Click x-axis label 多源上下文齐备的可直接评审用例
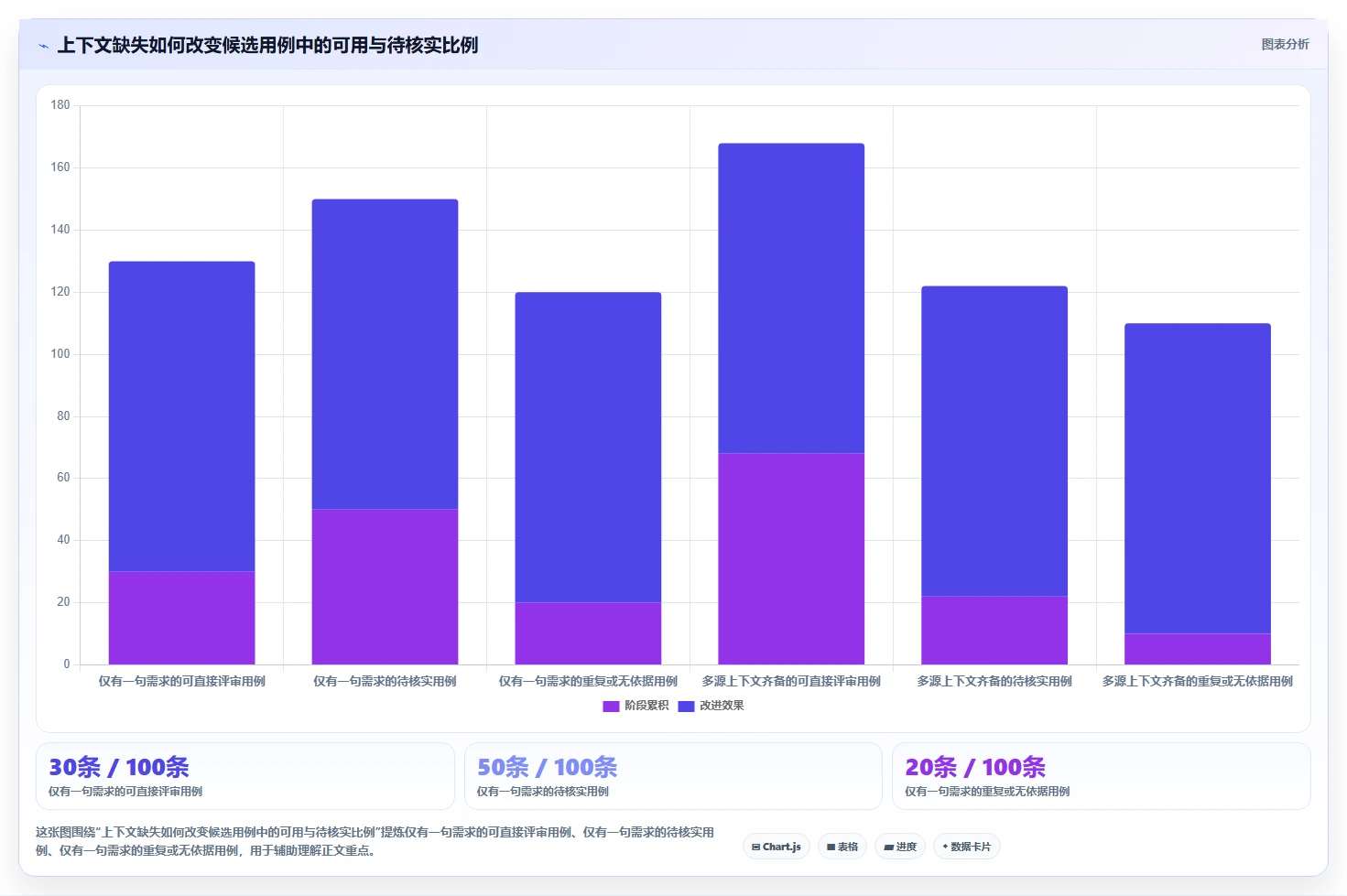This screenshot has width=1347, height=896. (x=791, y=681)
